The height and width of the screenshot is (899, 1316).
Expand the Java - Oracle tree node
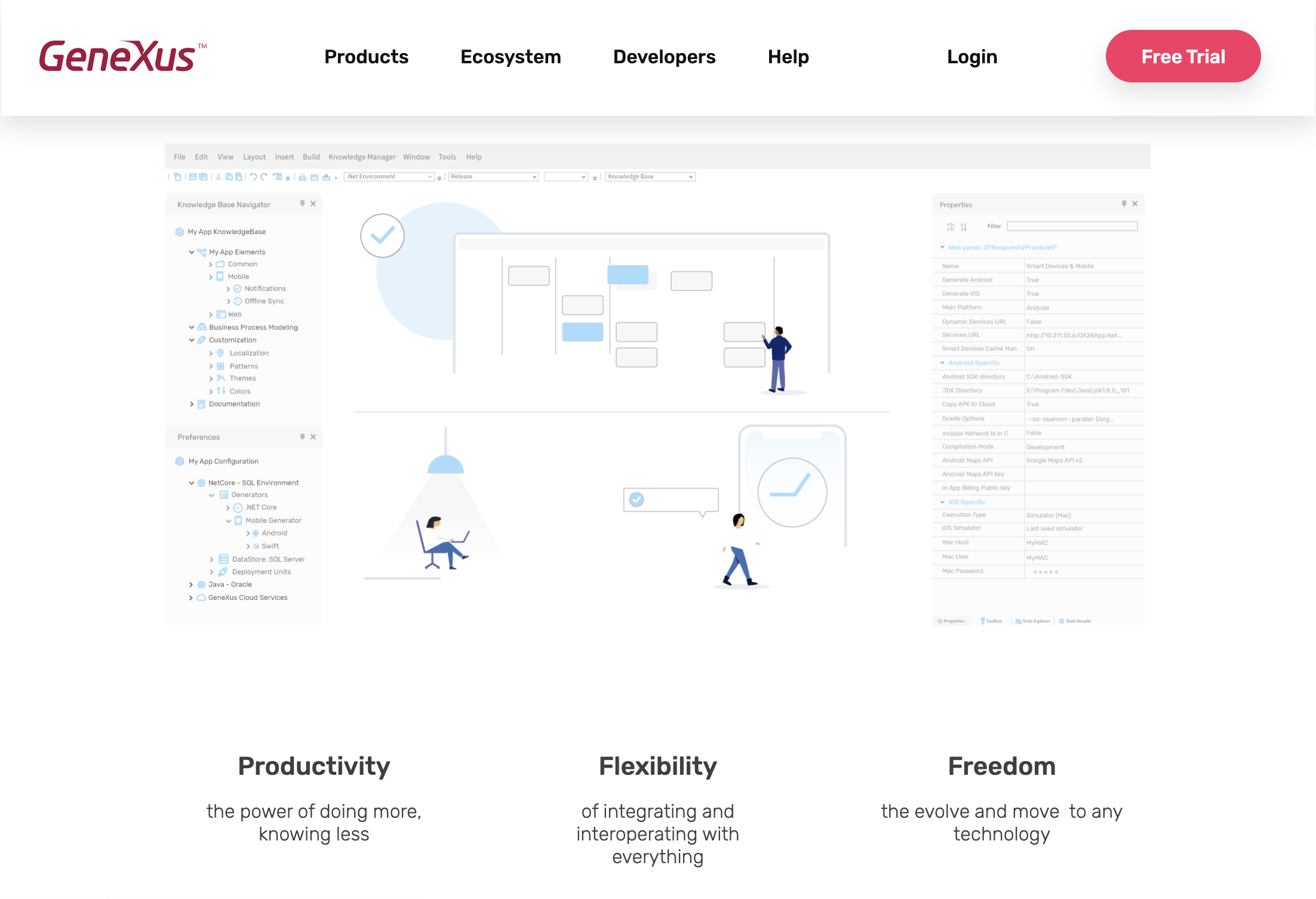click(191, 585)
